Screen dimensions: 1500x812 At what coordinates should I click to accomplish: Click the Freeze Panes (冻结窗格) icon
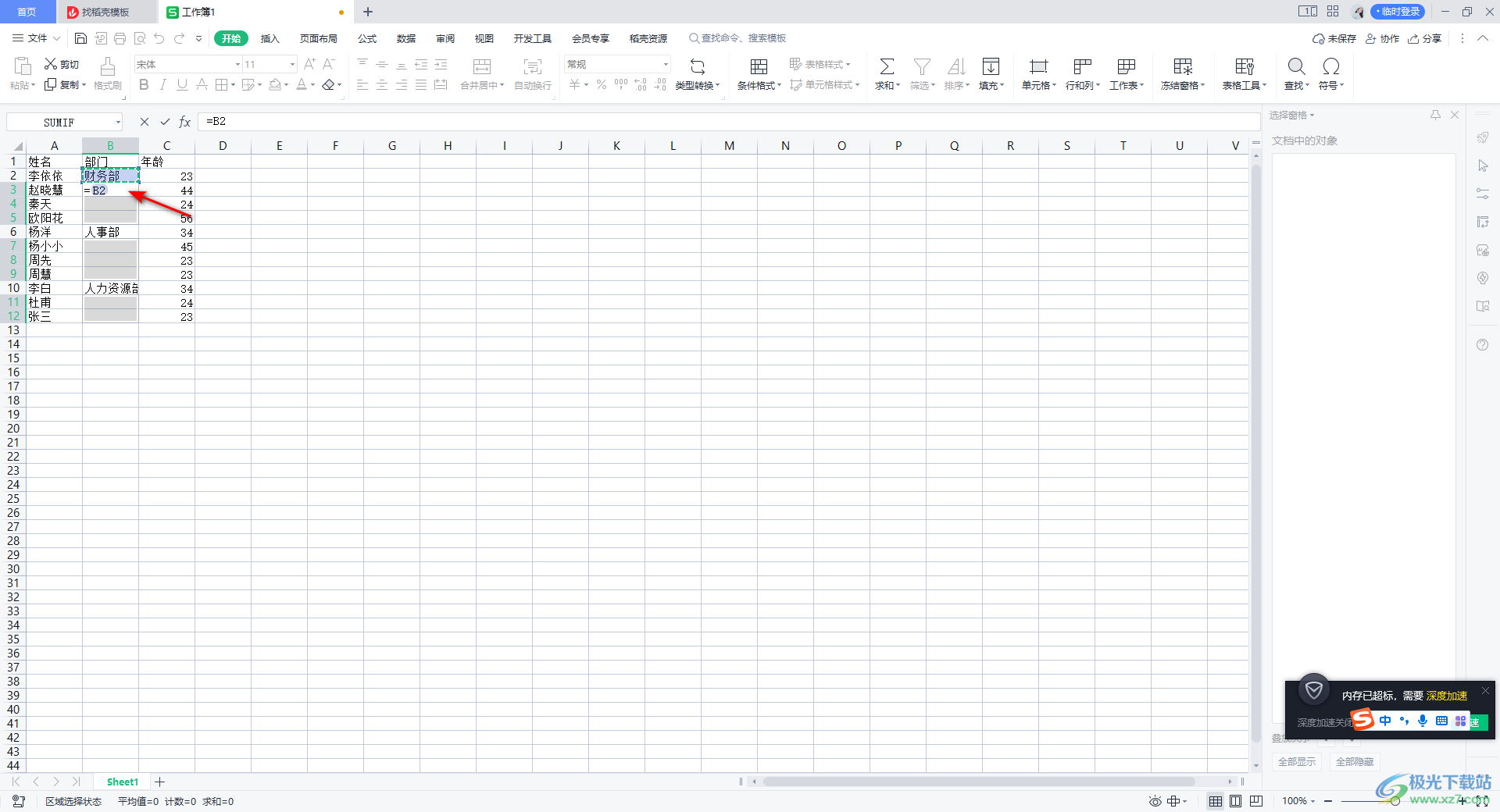pyautogui.click(x=1183, y=67)
